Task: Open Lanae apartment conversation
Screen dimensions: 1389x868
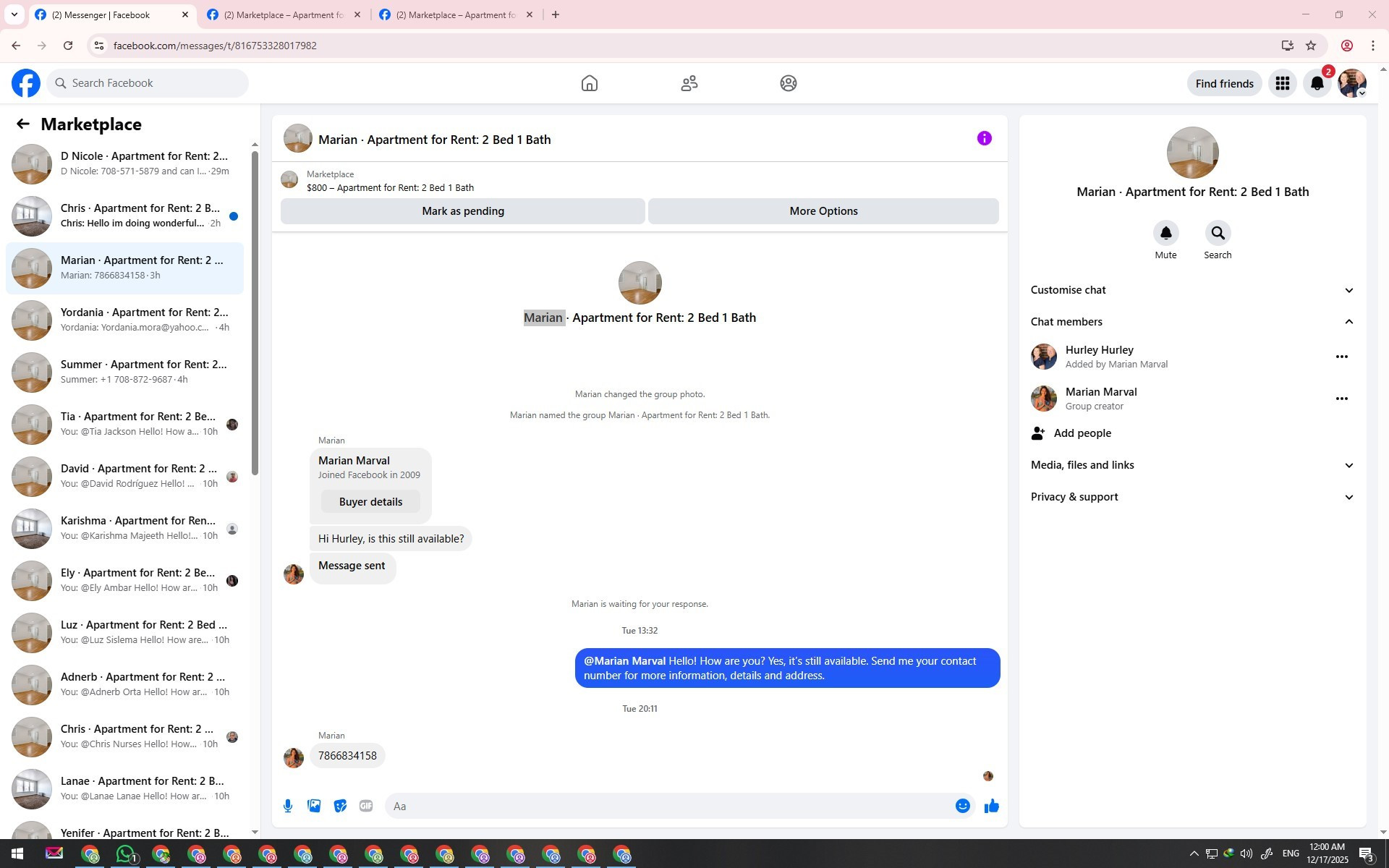Action: tap(124, 789)
